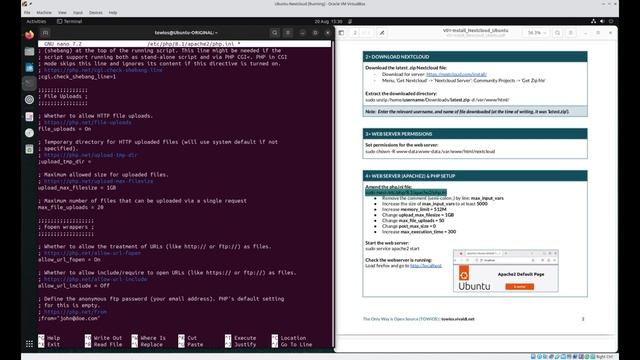
Task: Click the Apache2 Default Page thumbnail image
Action: (x=506, y=271)
